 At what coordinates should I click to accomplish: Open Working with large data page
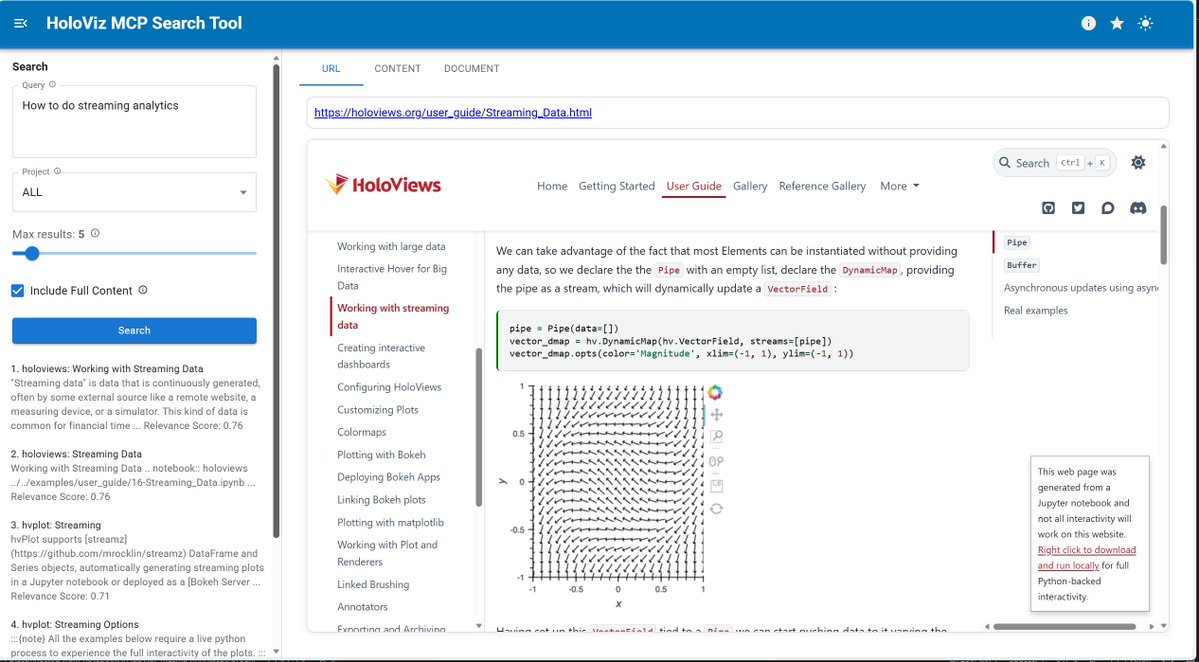(x=391, y=246)
